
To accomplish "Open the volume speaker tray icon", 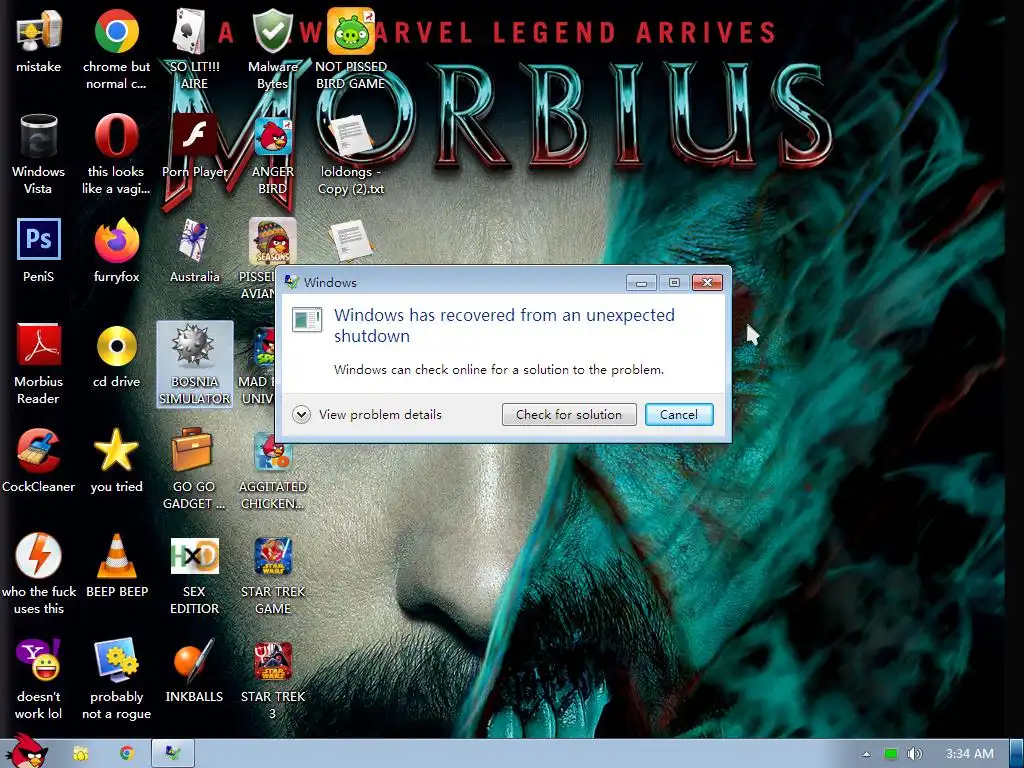I will point(914,754).
